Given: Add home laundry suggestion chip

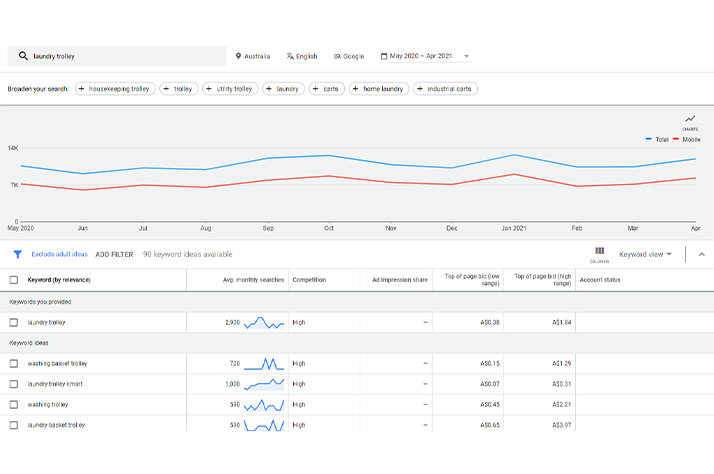Looking at the screenshot, I should (379, 89).
